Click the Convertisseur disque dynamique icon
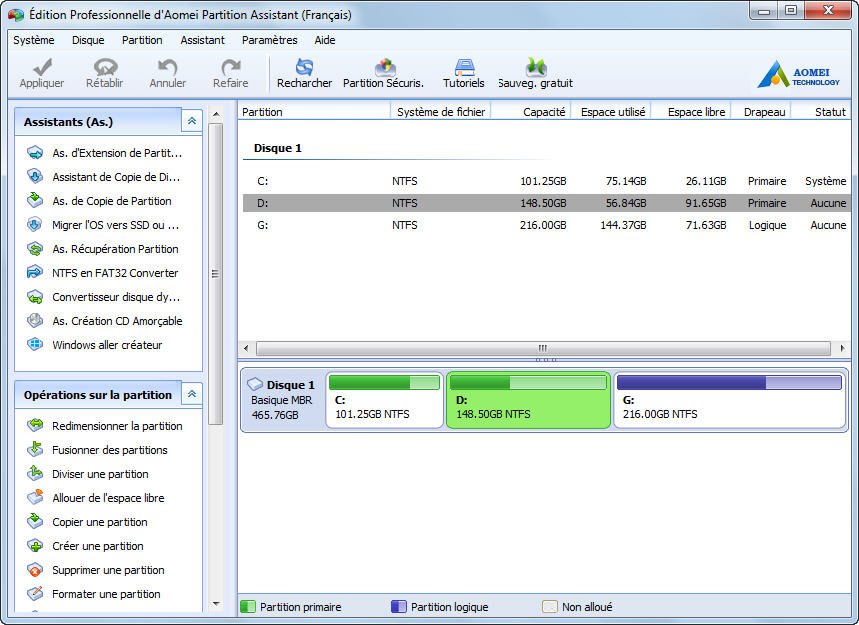This screenshot has width=859, height=625. tap(35, 297)
